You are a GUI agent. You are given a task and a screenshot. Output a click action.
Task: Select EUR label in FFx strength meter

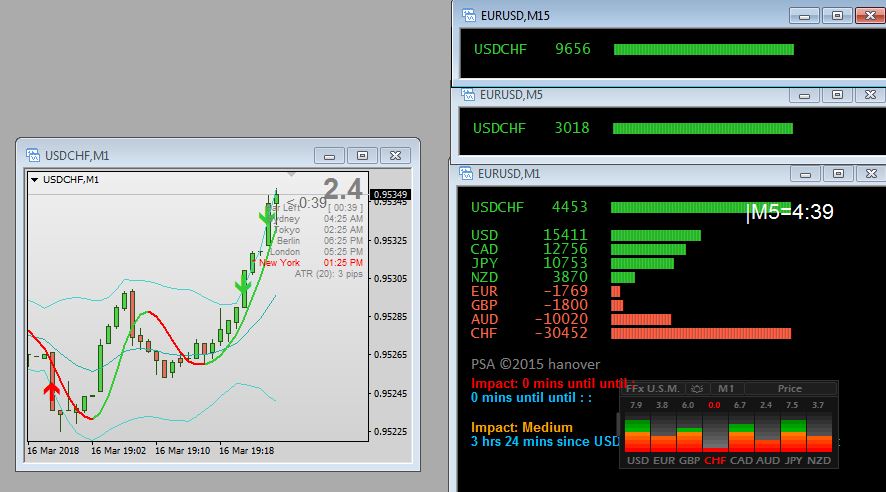tap(664, 460)
